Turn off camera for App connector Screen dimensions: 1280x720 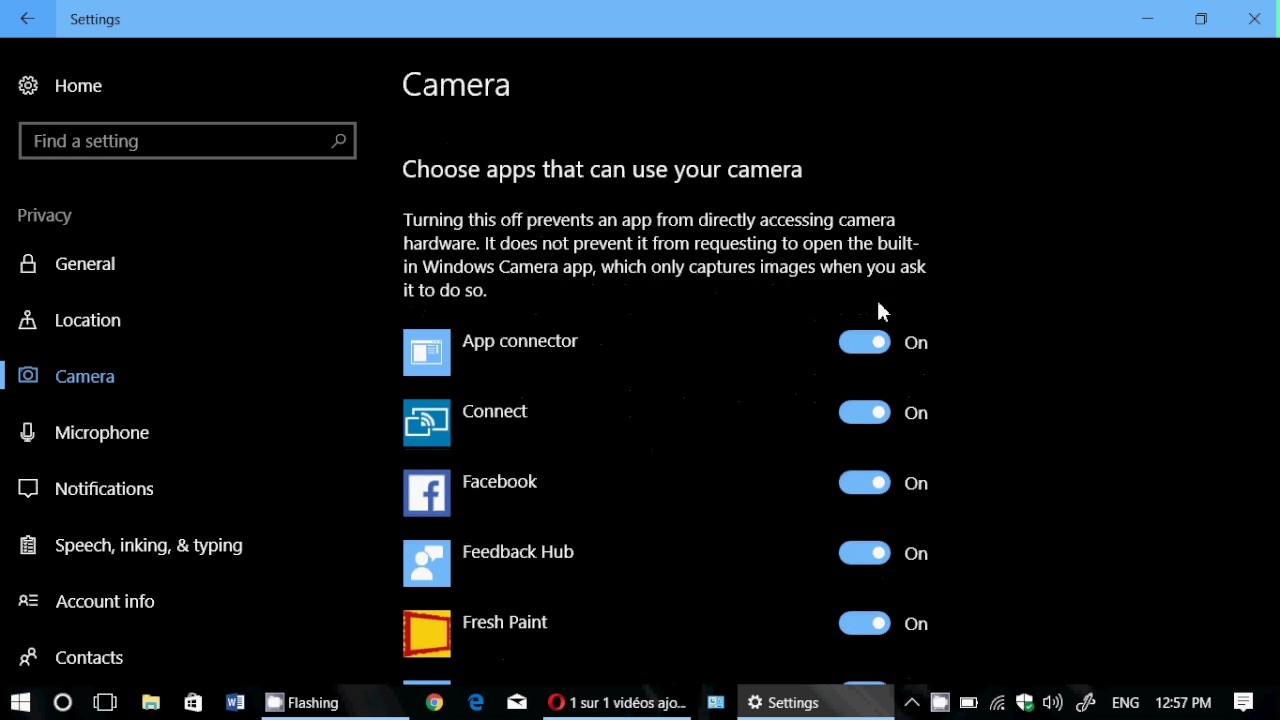(865, 342)
